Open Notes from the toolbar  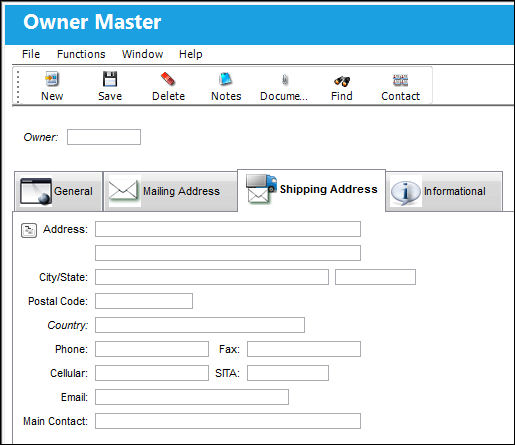(x=226, y=86)
